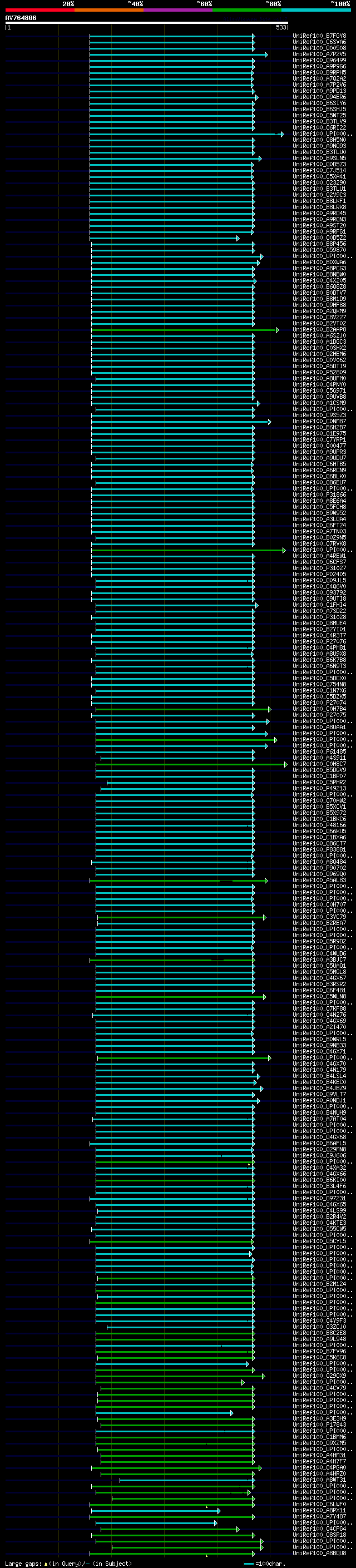Screen dimensions: 356x1568
Task: Open hit UniRef100_A7P2V5
Action: 319,54
